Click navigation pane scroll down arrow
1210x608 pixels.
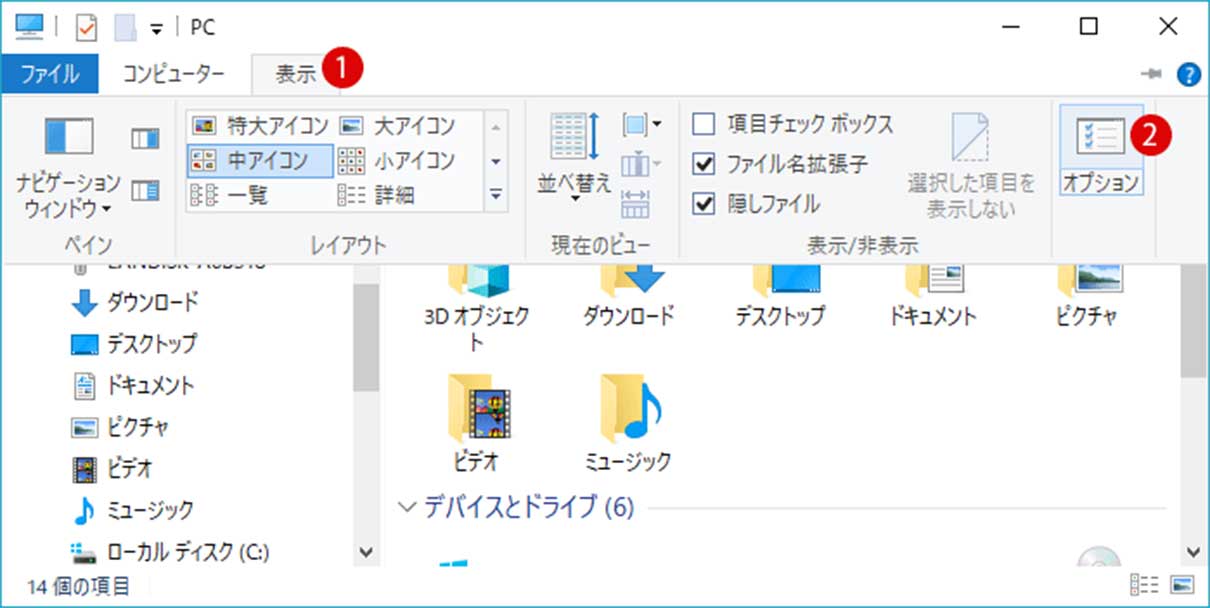tap(366, 552)
